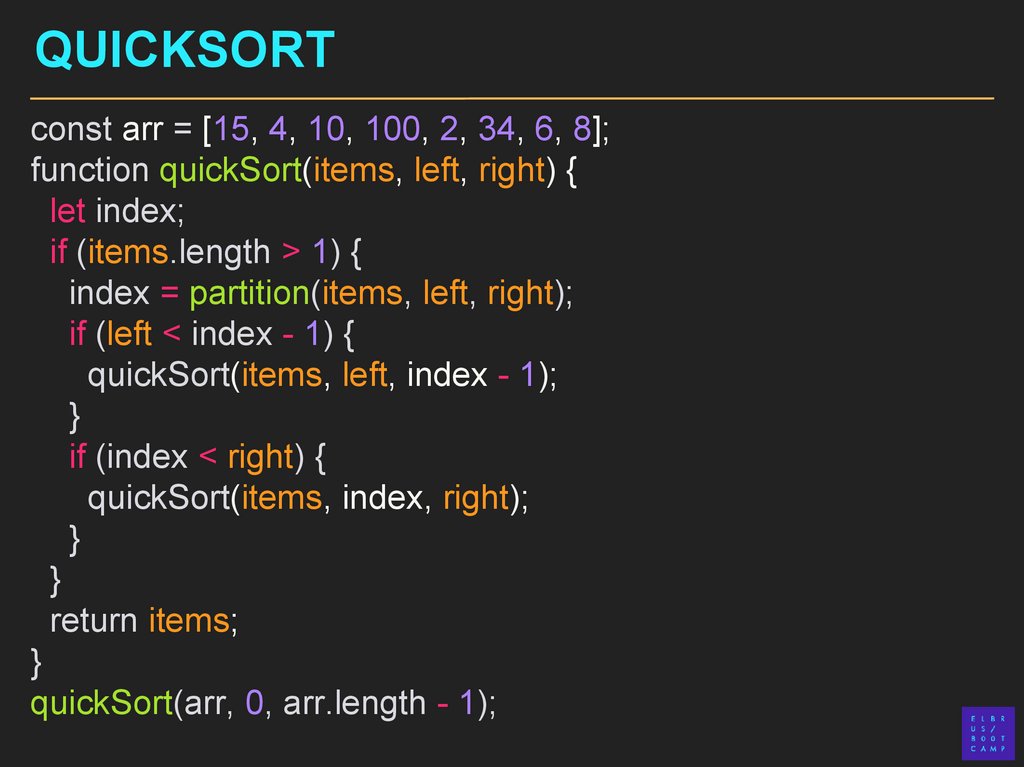Click the index variable after let
Screen dimensions: 1024x767
[x=140, y=212]
